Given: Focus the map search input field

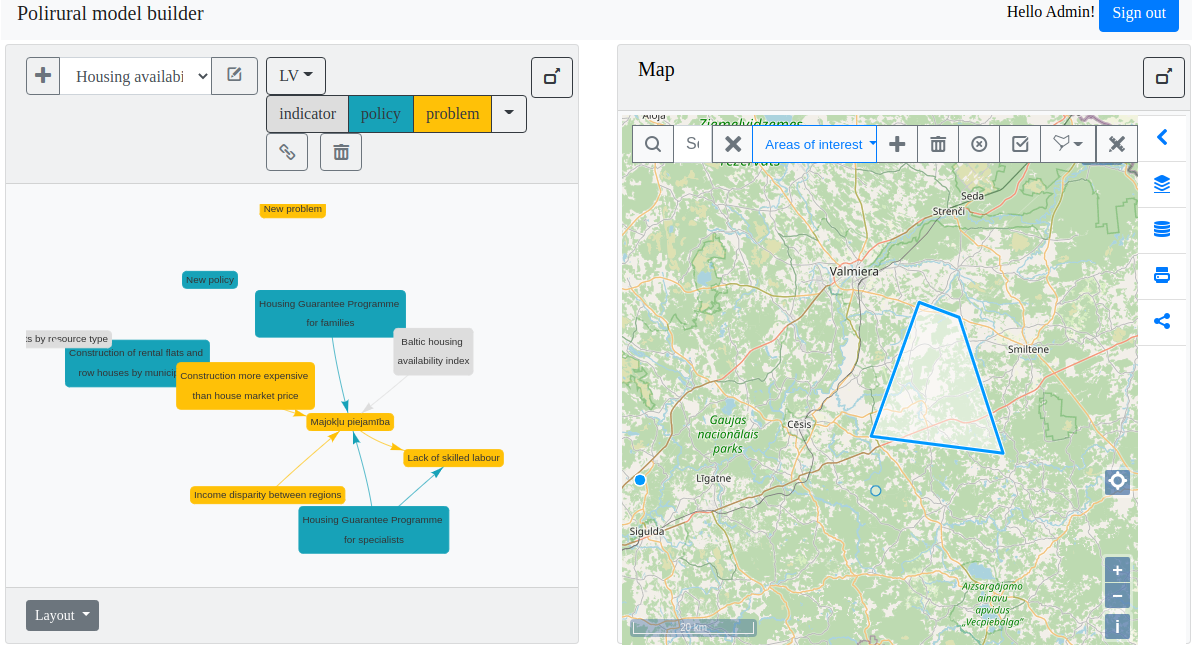Looking at the screenshot, I should [693, 144].
